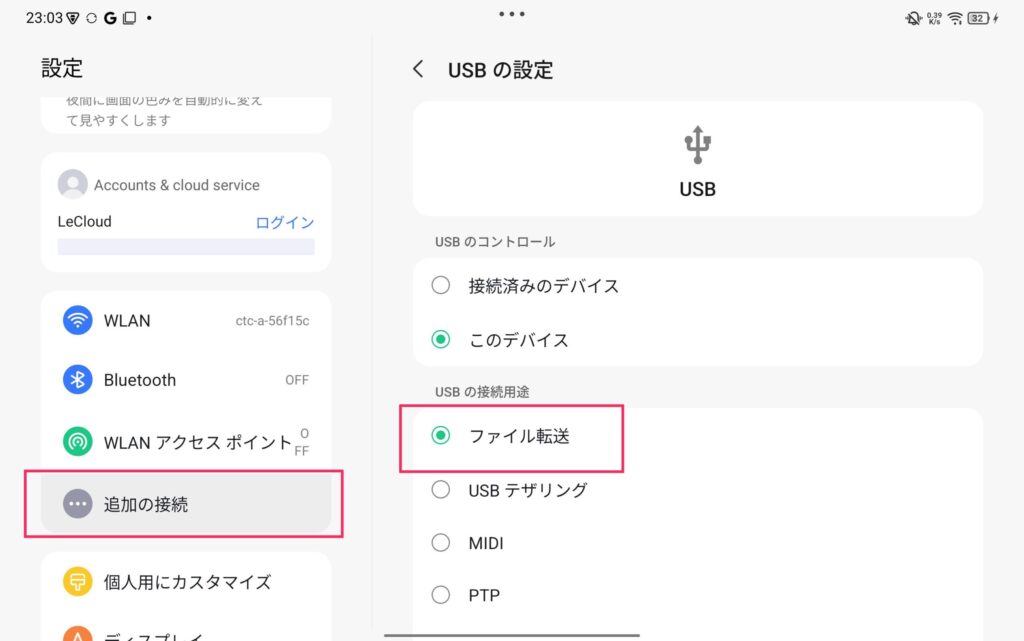
Task: Select the 接続済みのデバイス radio button
Action: 441,286
